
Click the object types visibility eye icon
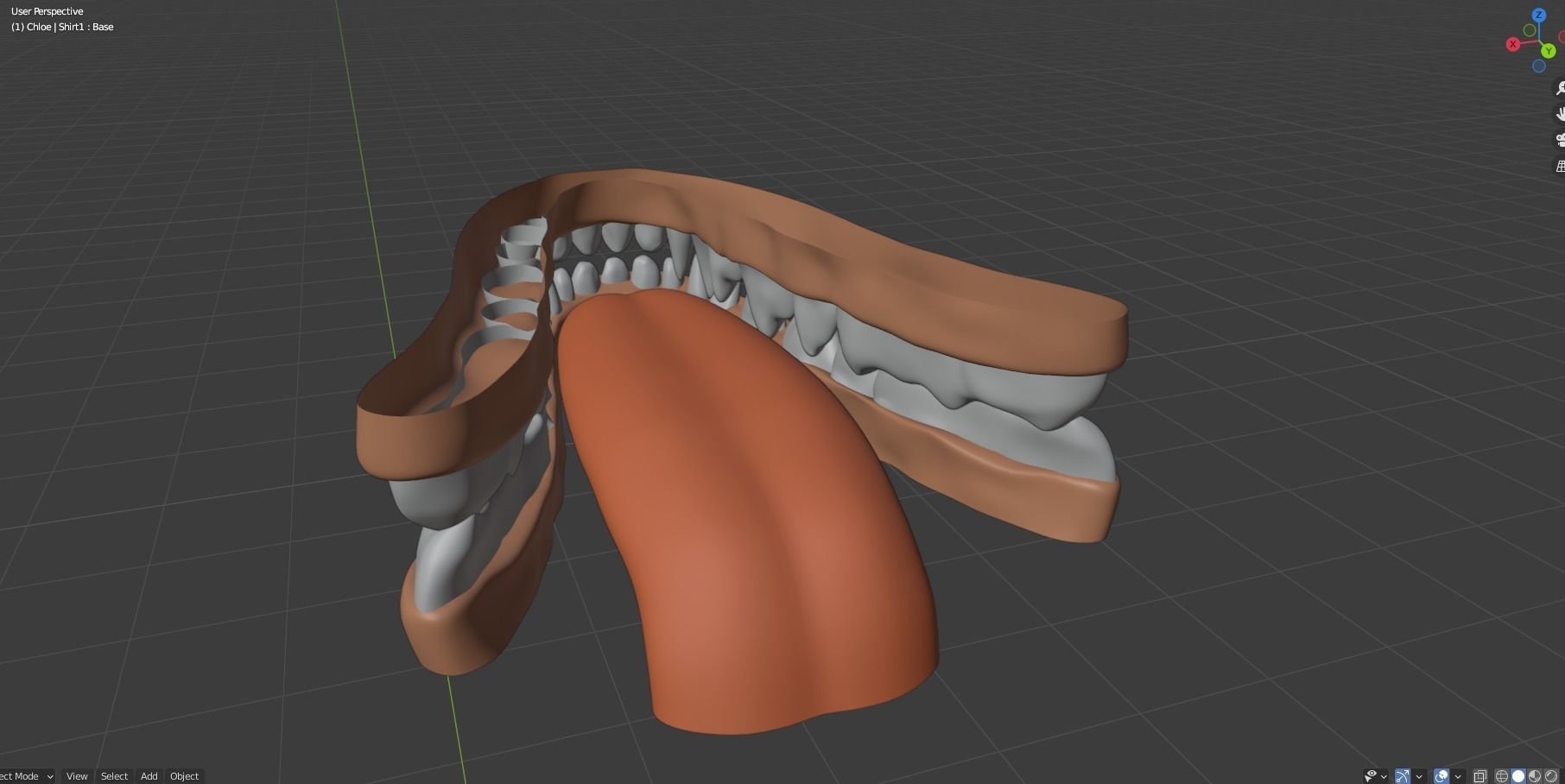point(1370,776)
